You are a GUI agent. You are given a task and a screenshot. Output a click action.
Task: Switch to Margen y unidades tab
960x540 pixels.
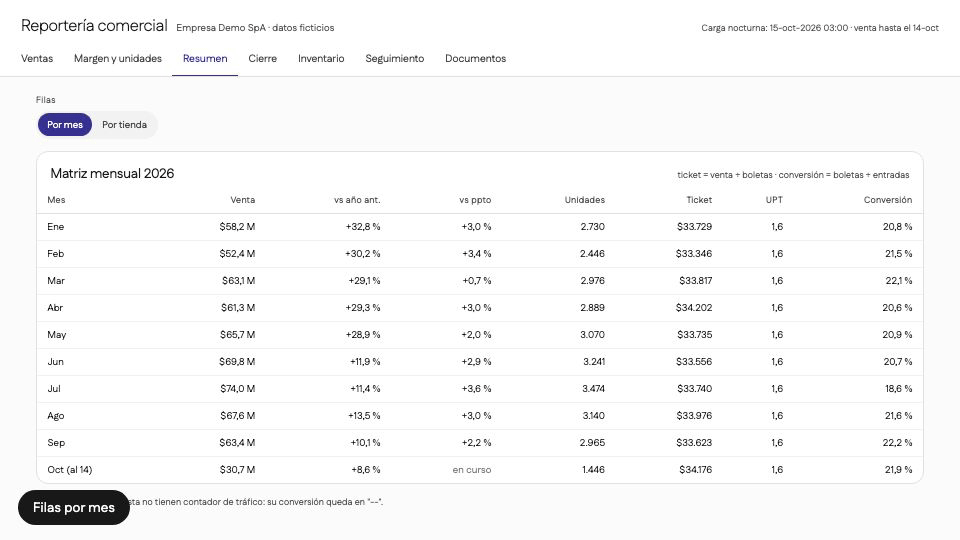point(118,58)
